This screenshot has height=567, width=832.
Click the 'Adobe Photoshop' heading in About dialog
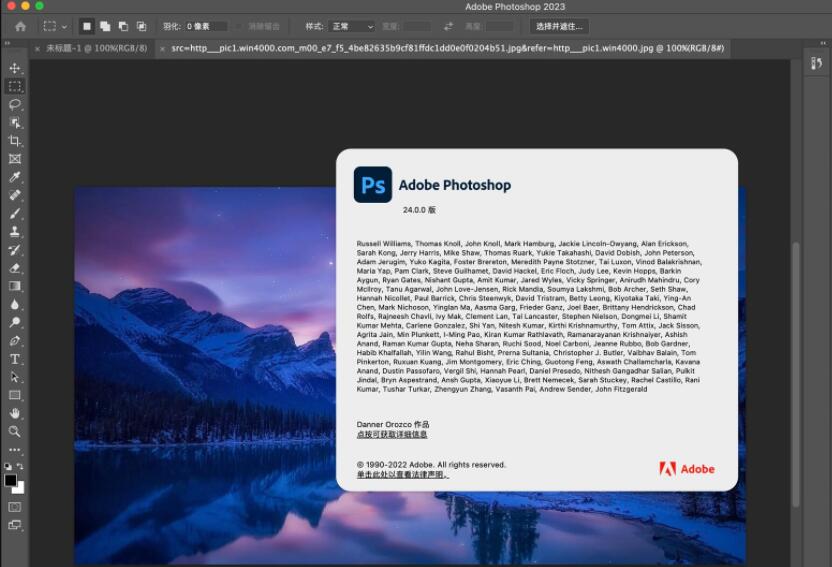coord(455,185)
